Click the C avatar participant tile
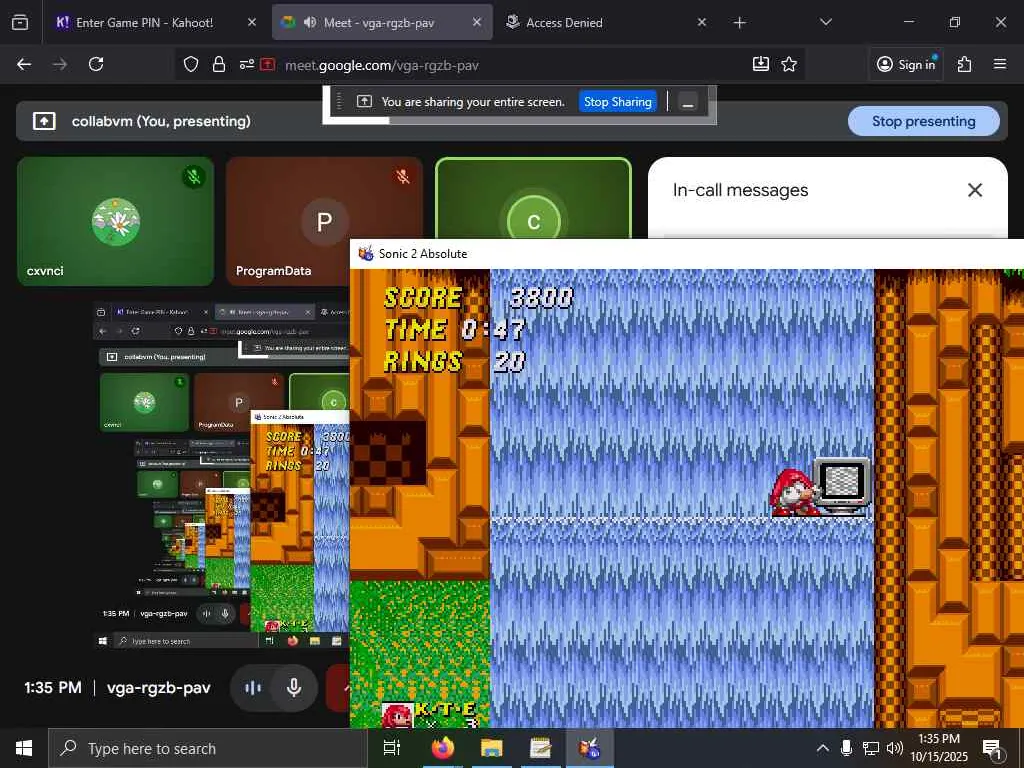1024x768 pixels. point(534,199)
